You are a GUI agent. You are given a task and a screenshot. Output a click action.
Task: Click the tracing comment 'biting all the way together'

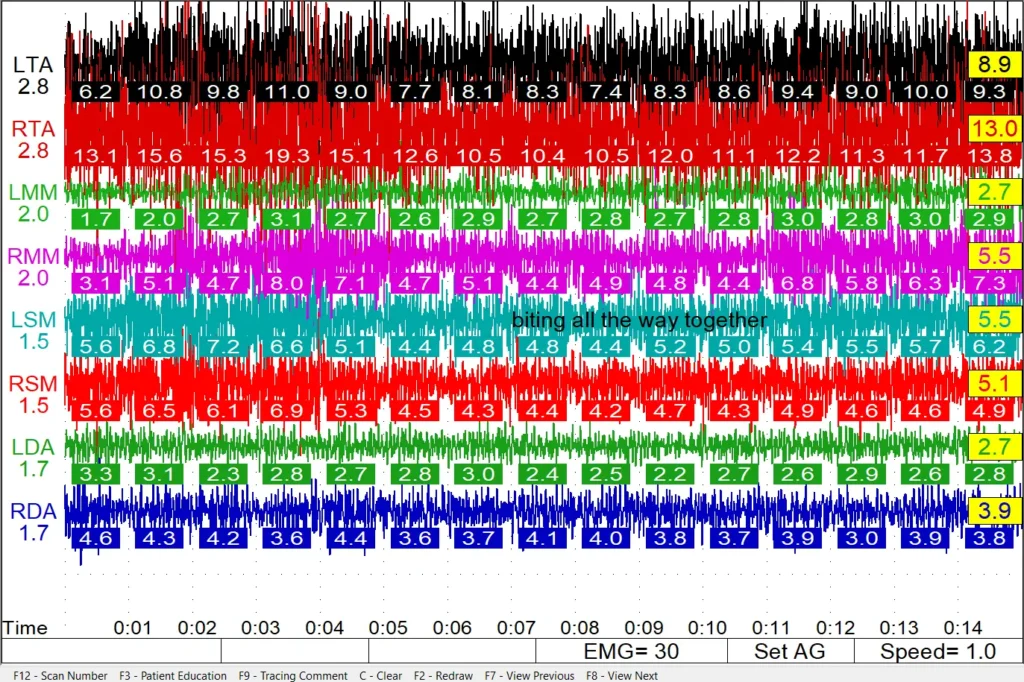click(639, 320)
